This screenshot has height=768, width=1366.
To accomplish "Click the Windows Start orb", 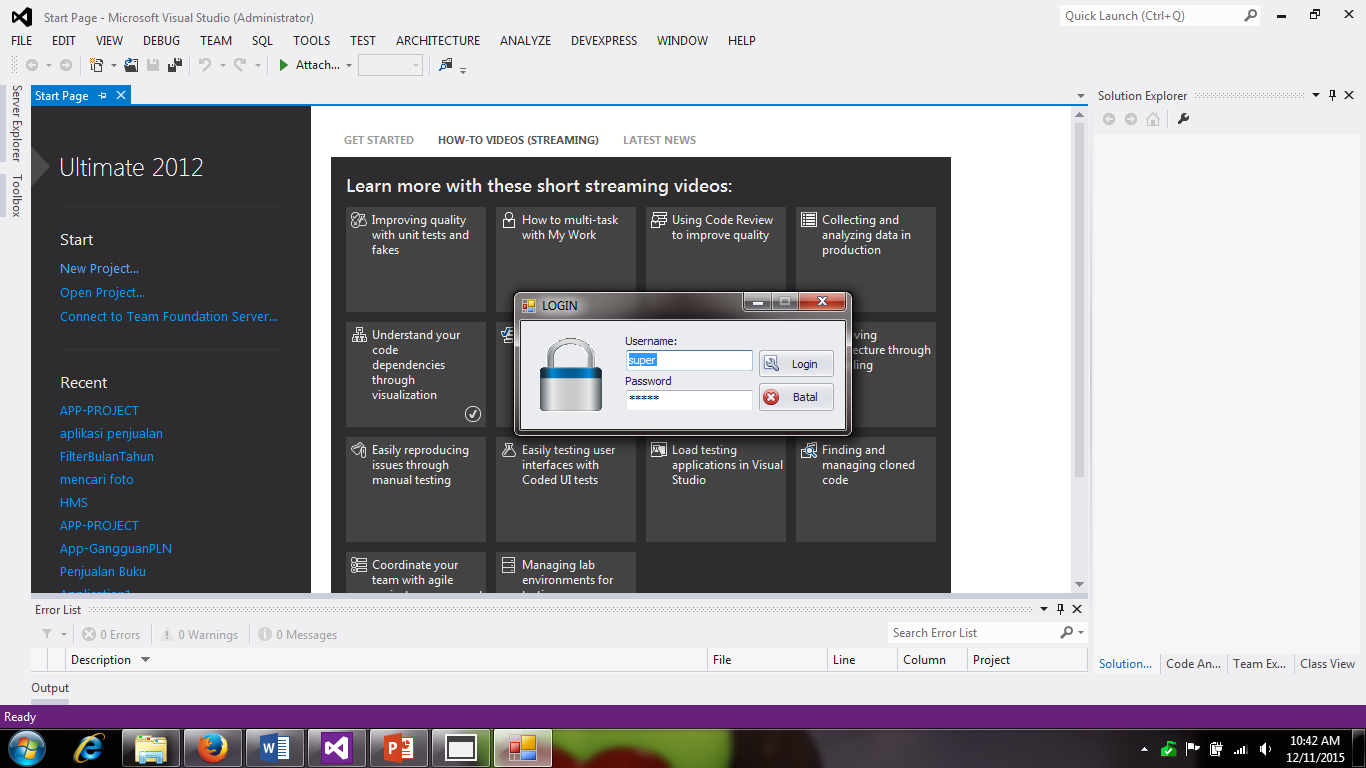I will (26, 747).
